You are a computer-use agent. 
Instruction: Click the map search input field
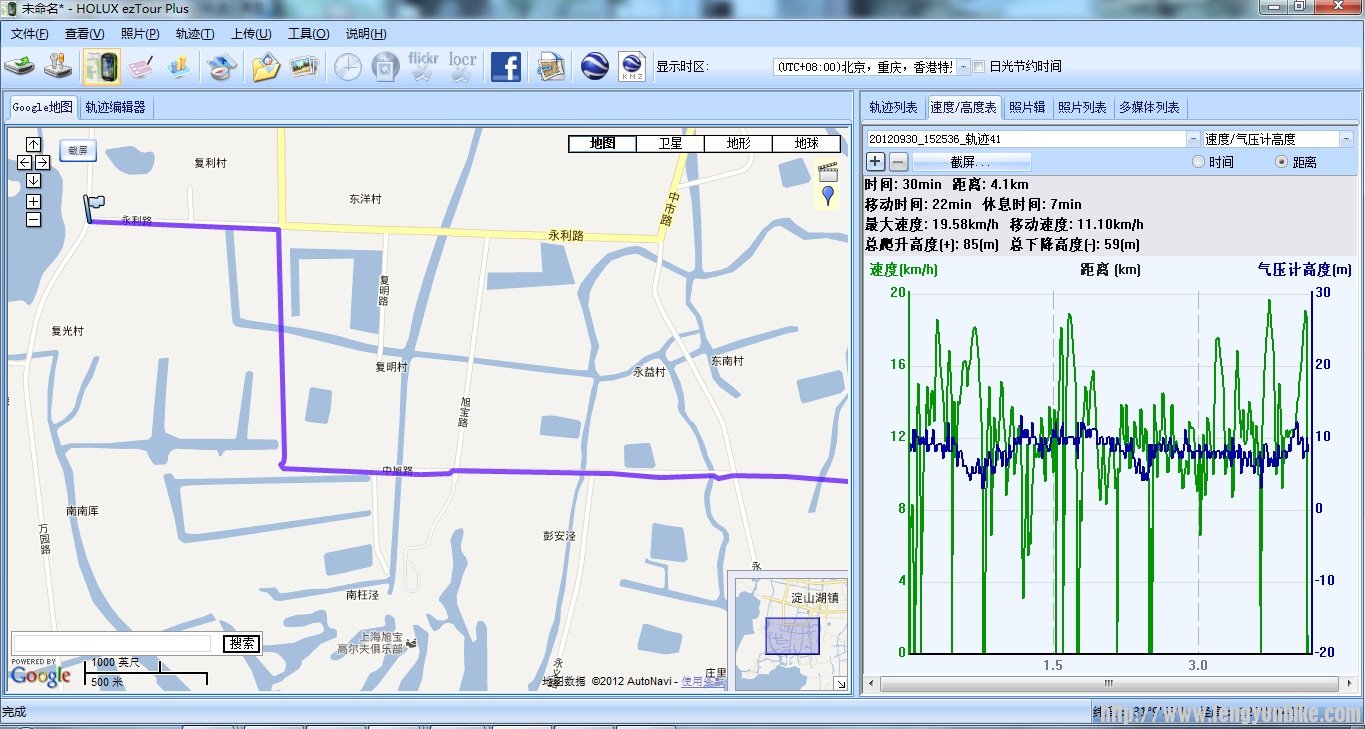pyautogui.click(x=111, y=644)
